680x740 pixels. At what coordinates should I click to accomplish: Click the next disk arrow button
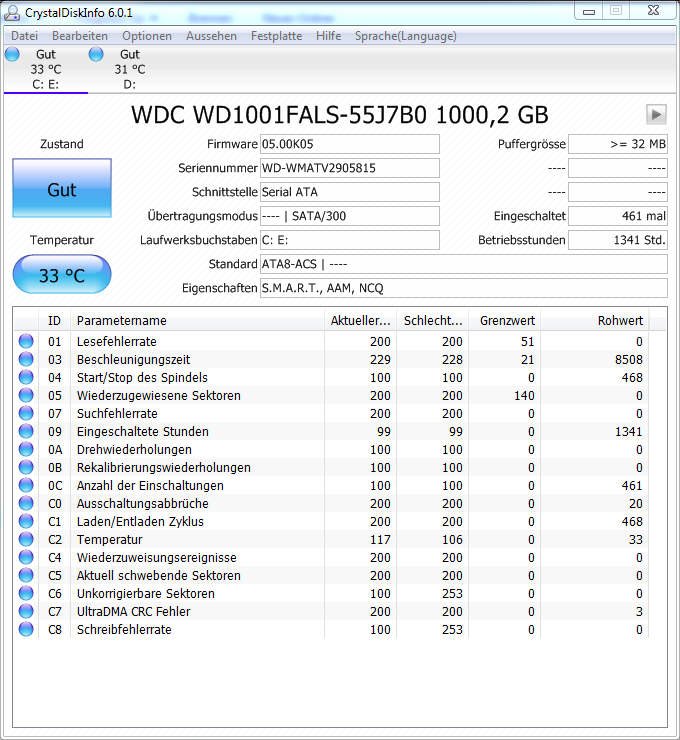(x=656, y=114)
